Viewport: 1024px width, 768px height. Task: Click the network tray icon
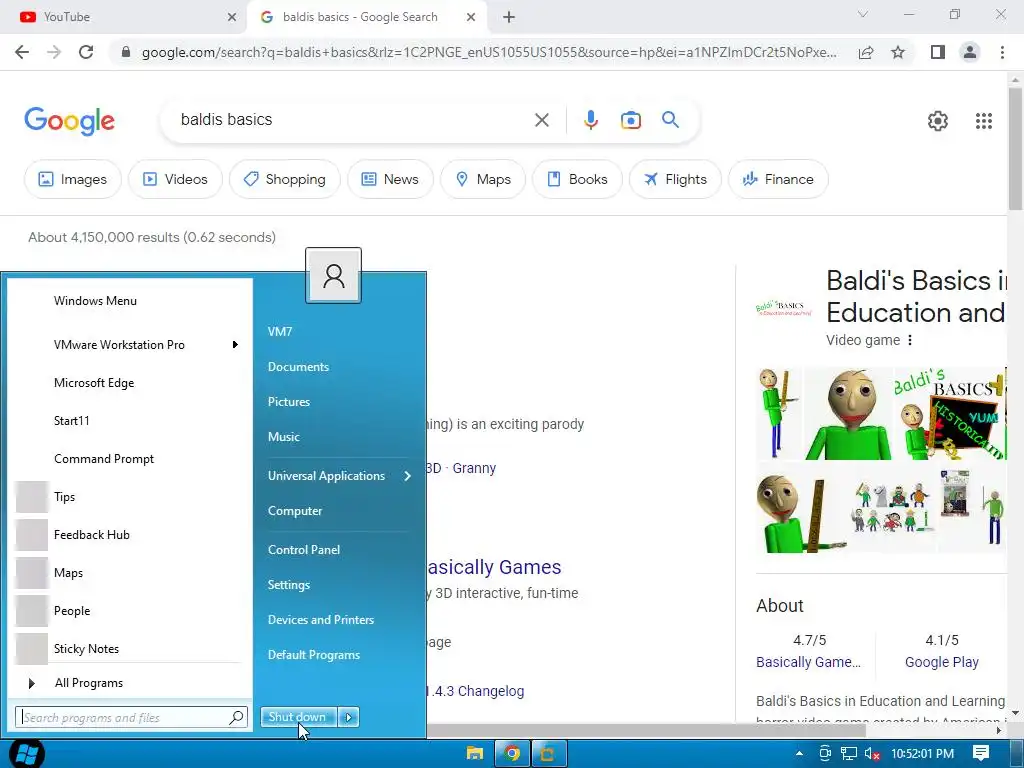[848, 754]
